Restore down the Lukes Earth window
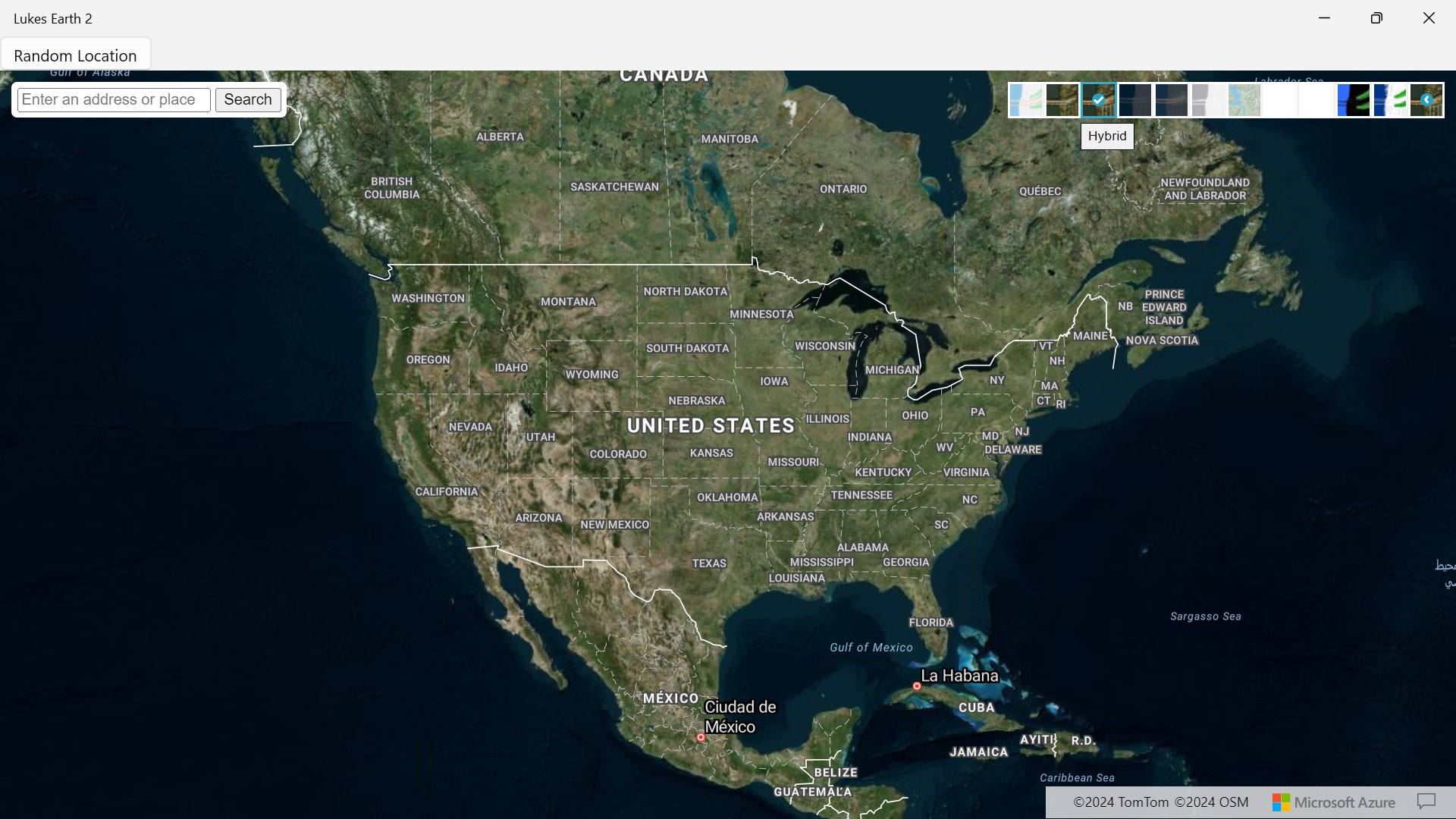Image resolution: width=1456 pixels, height=819 pixels. coord(1376,18)
